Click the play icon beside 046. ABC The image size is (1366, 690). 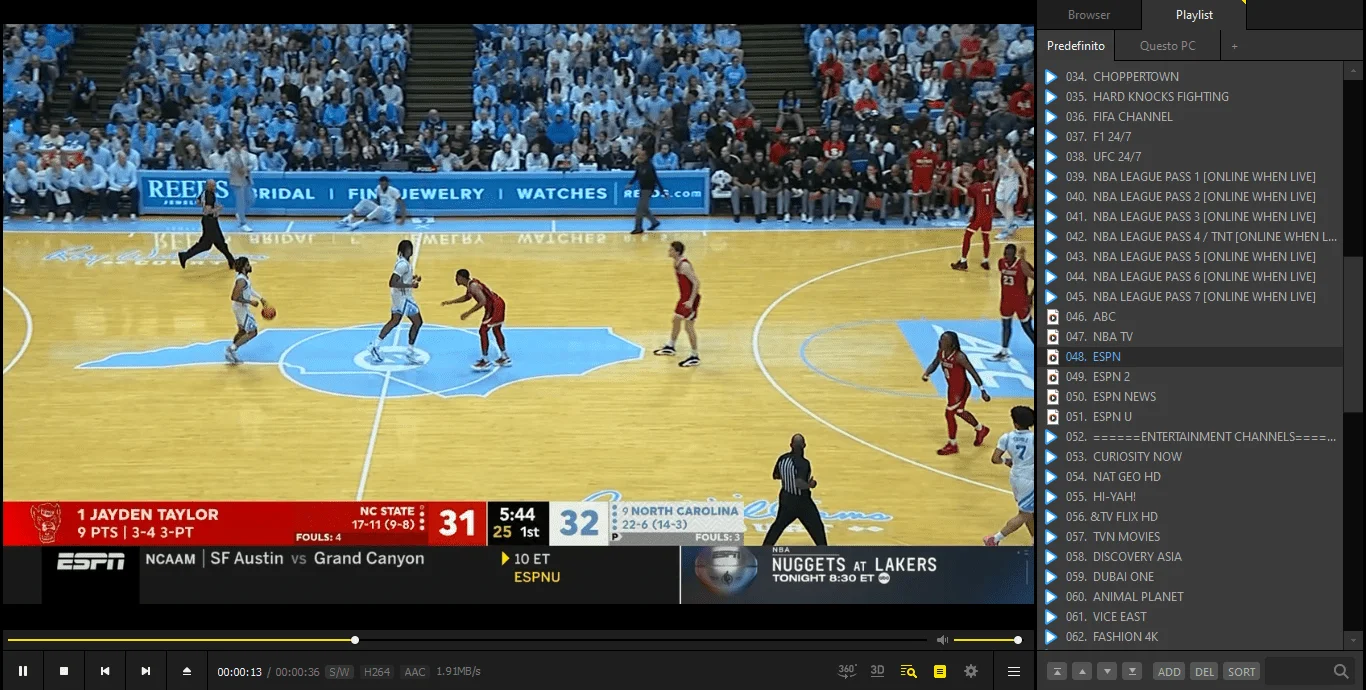(1052, 317)
